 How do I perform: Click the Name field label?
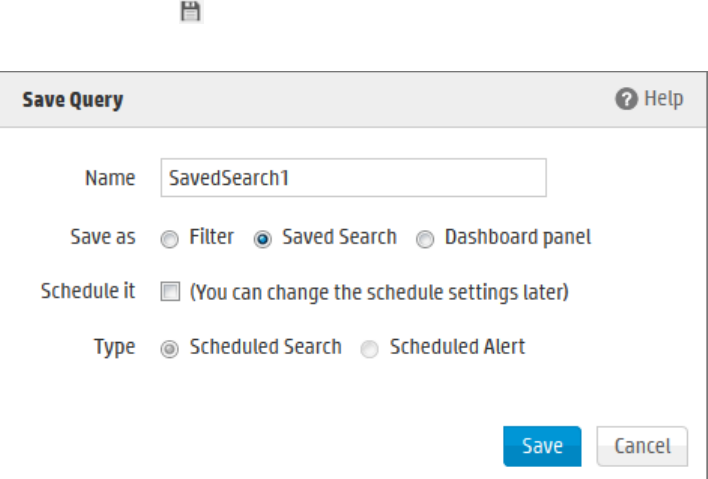pyautogui.click(x=110, y=179)
